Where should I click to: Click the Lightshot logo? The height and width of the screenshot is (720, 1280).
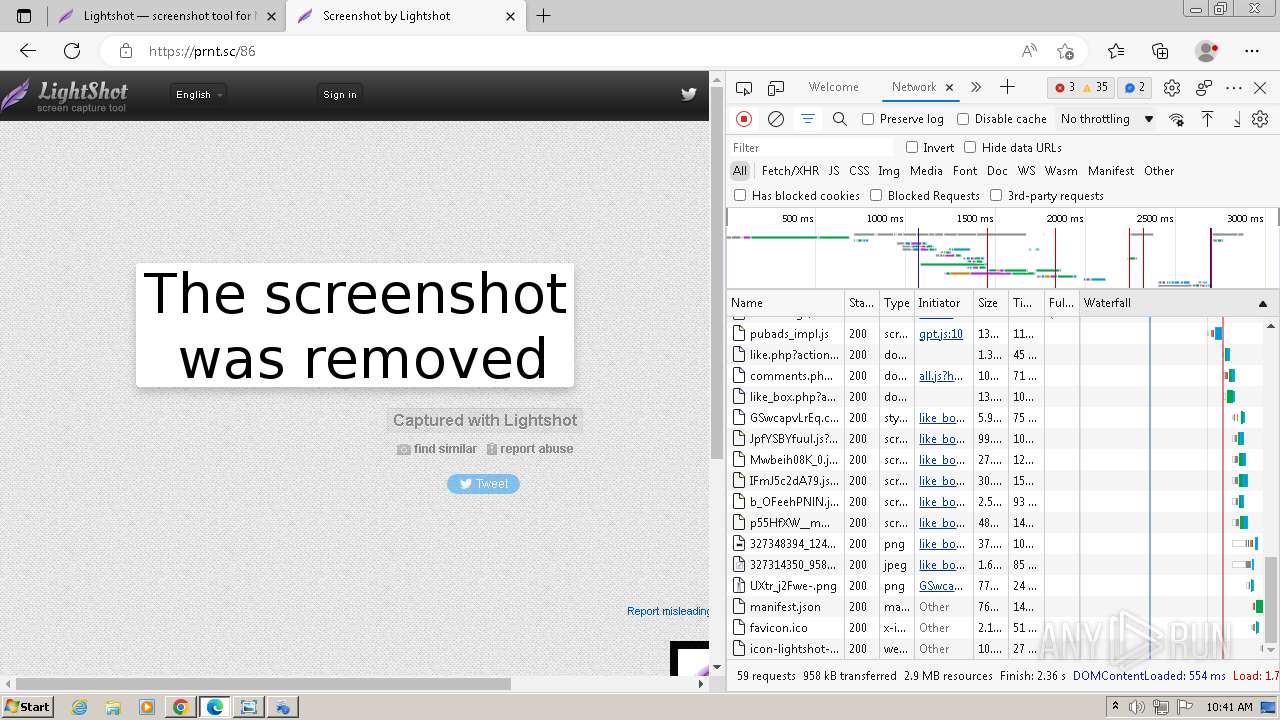click(x=65, y=96)
